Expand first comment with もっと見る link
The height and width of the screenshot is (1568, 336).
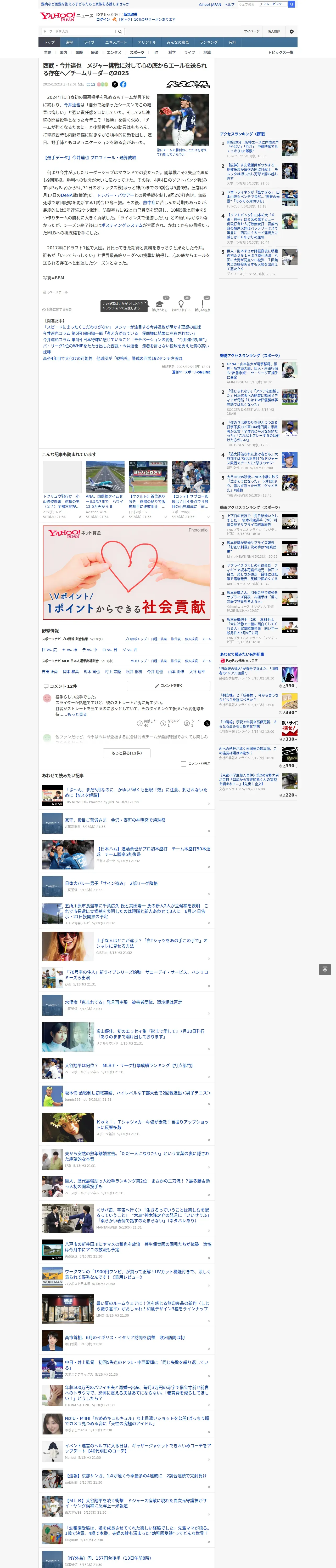(77, 714)
